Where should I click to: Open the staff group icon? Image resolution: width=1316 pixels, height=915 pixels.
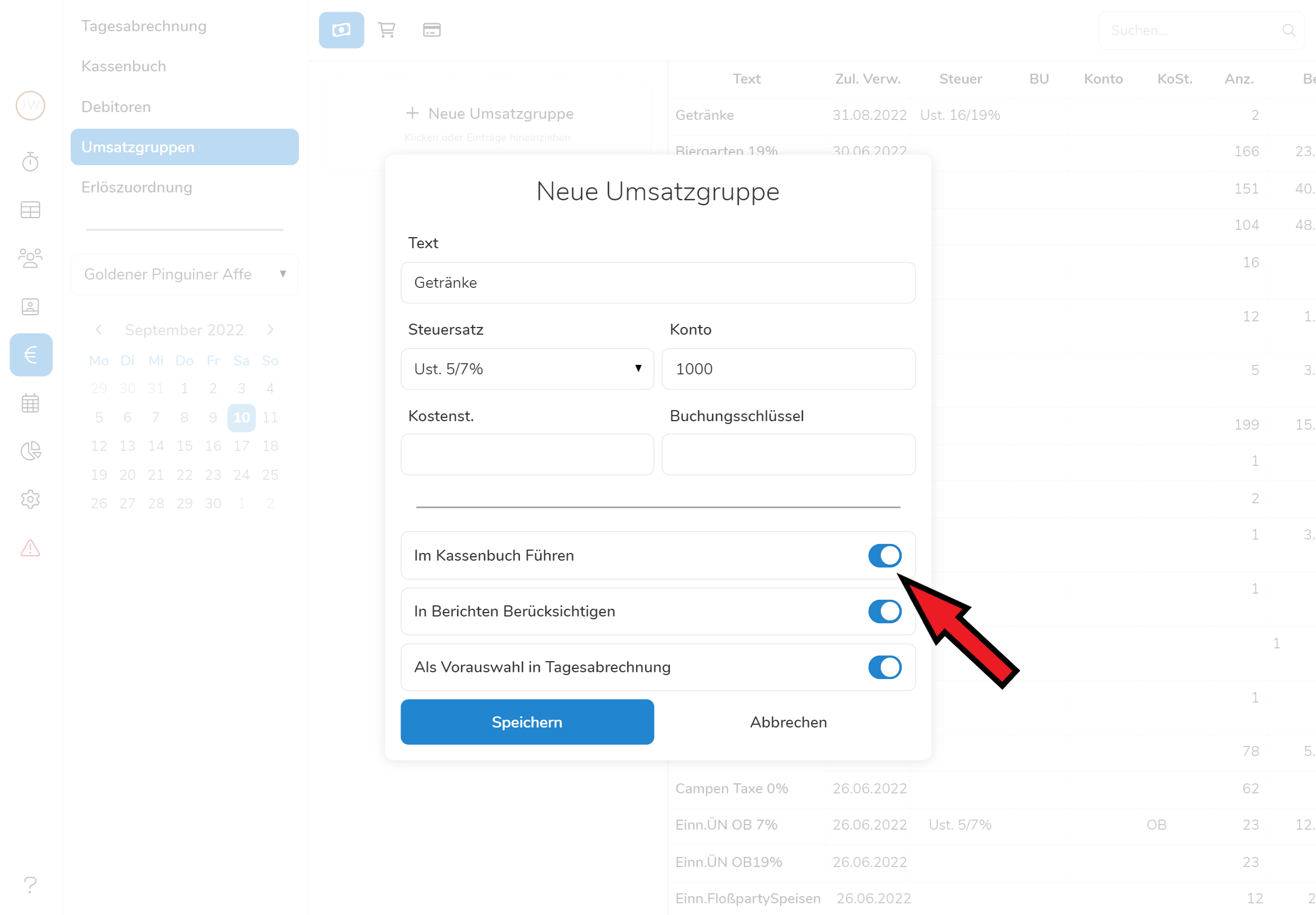click(x=30, y=258)
